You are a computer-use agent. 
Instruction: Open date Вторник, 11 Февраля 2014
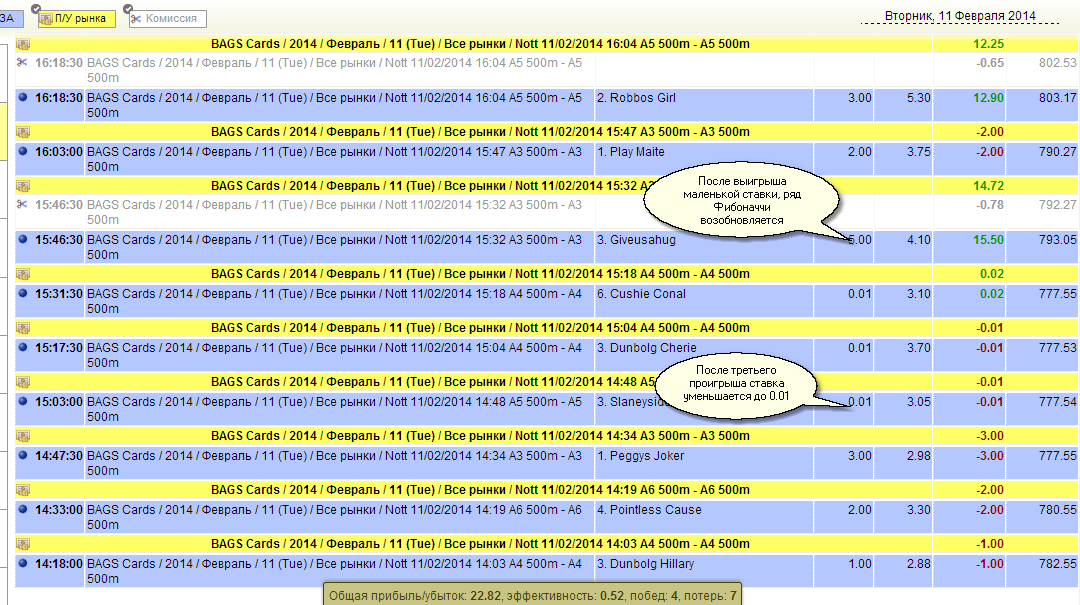(x=959, y=16)
